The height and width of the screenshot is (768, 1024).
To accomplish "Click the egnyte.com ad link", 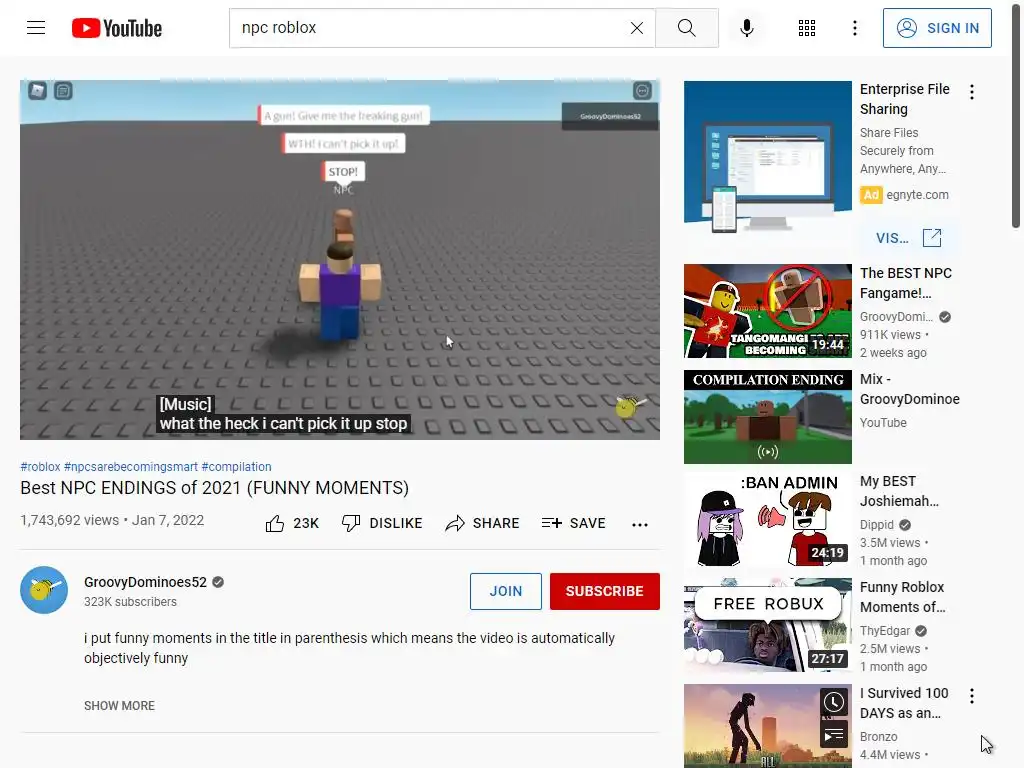I will pyautogui.click(x=917, y=195).
